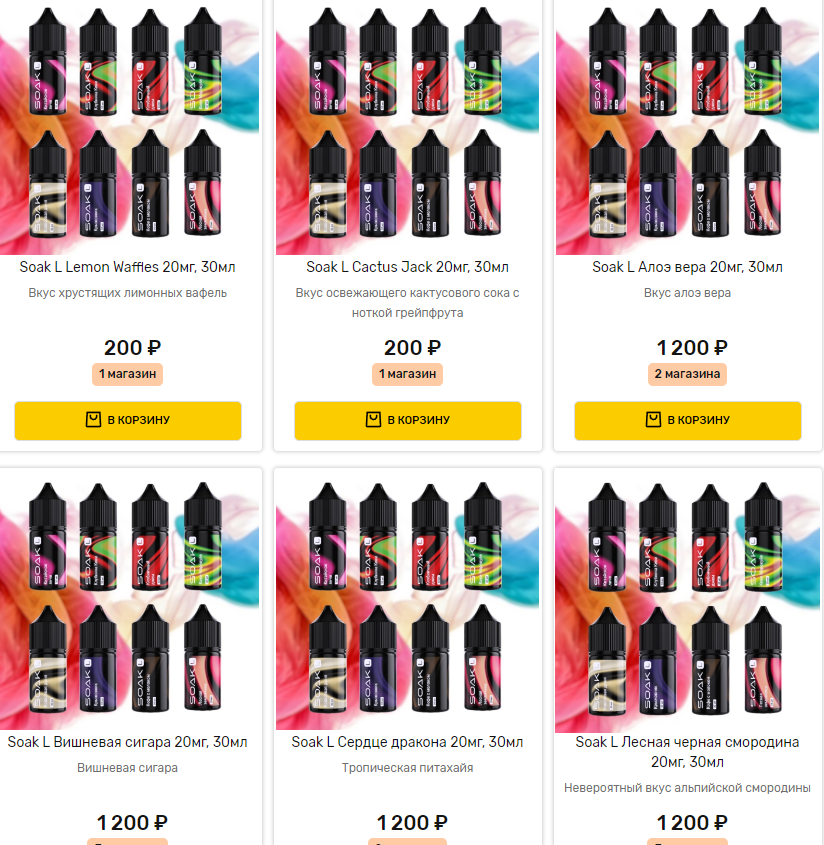The image size is (824, 845).
Task: Add Soak L Lemon Waffles to cart
Action: [x=128, y=420]
